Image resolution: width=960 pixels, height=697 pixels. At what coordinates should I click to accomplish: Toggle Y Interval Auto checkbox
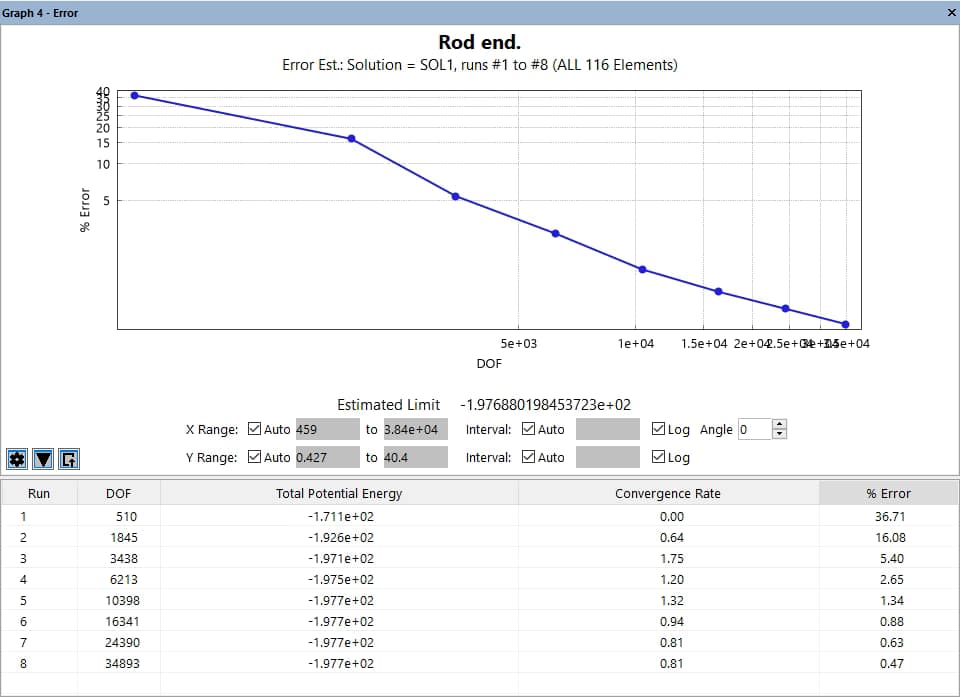coord(529,458)
